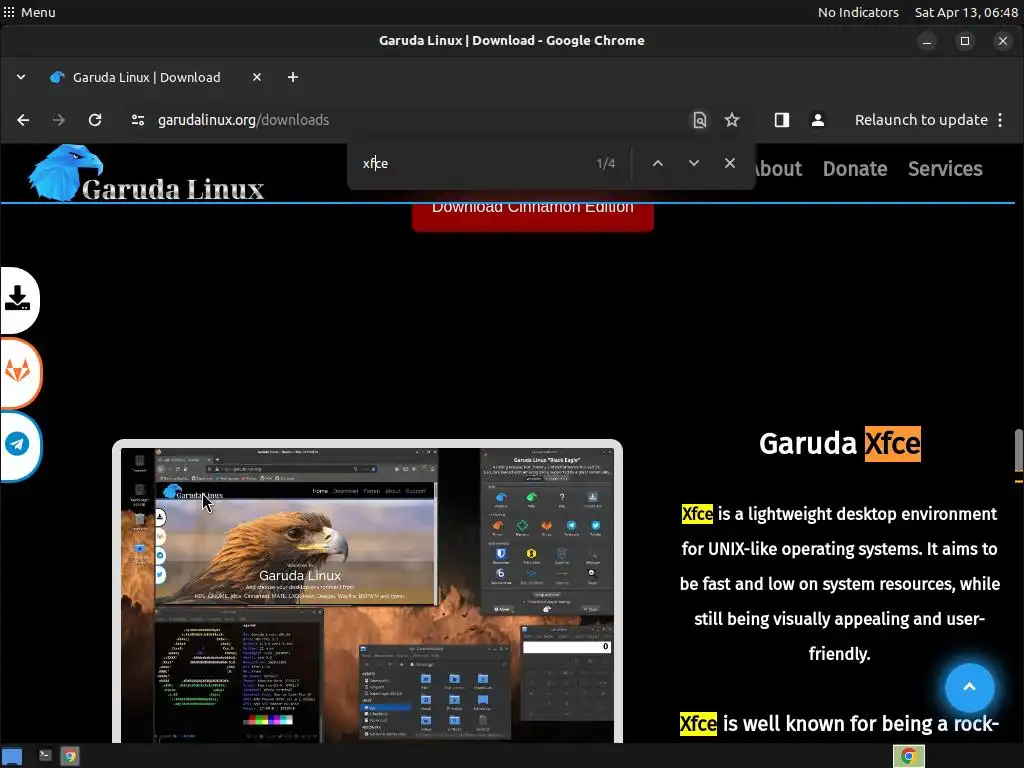Open the Donate nav link

click(x=855, y=169)
